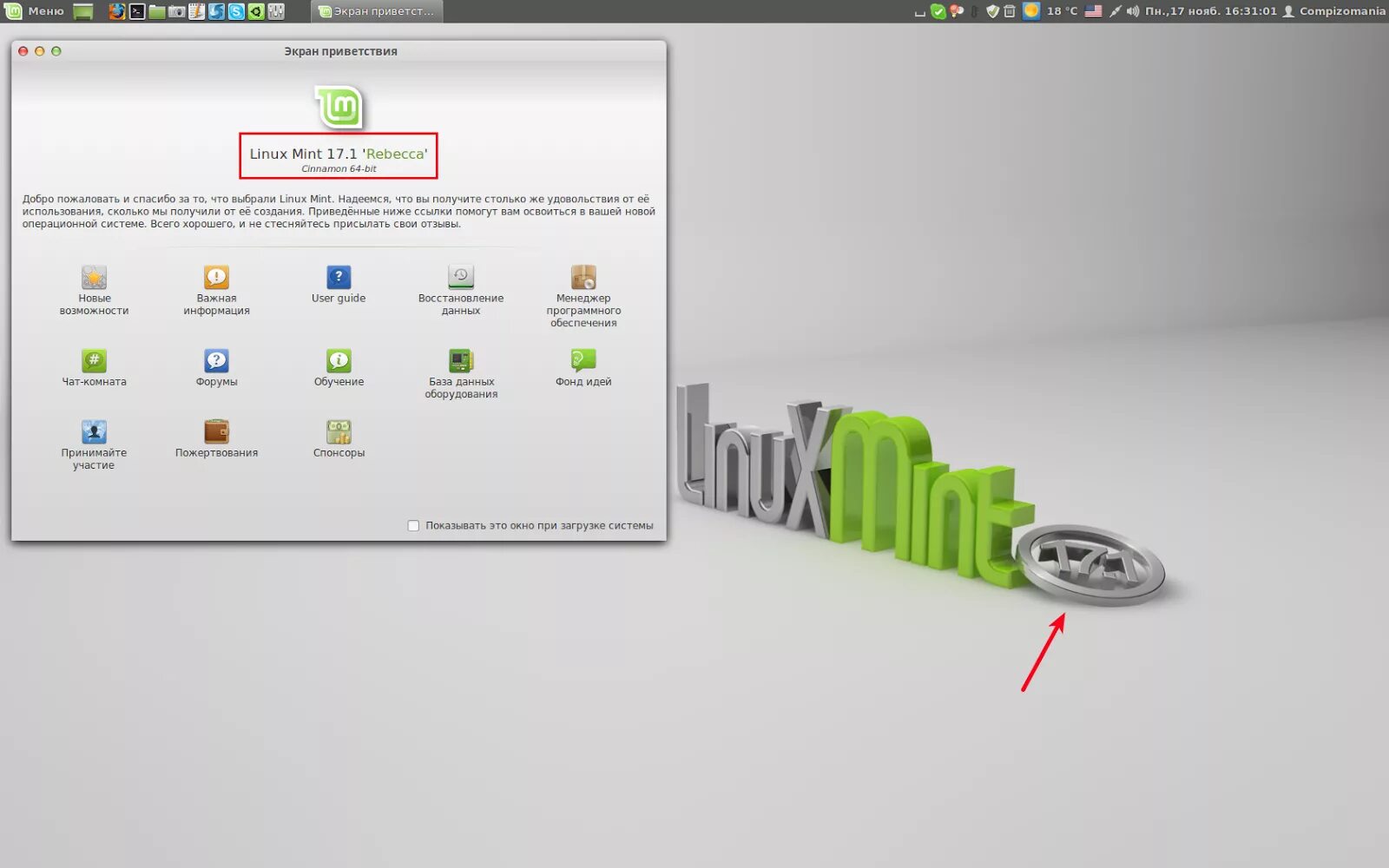Click the Cinnamon 64-bit subtitle
Image resolution: width=1389 pixels, height=868 pixels.
339,169
